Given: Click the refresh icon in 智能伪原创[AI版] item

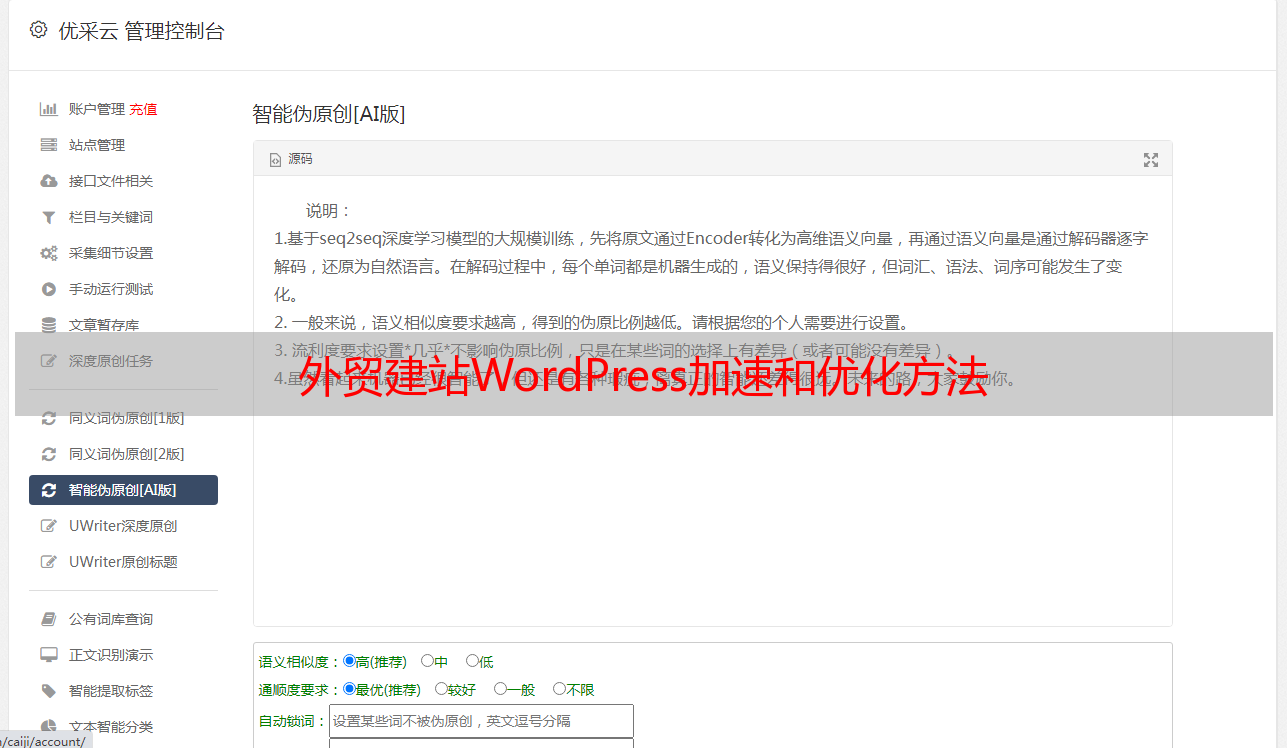Looking at the screenshot, I should click(x=48, y=490).
